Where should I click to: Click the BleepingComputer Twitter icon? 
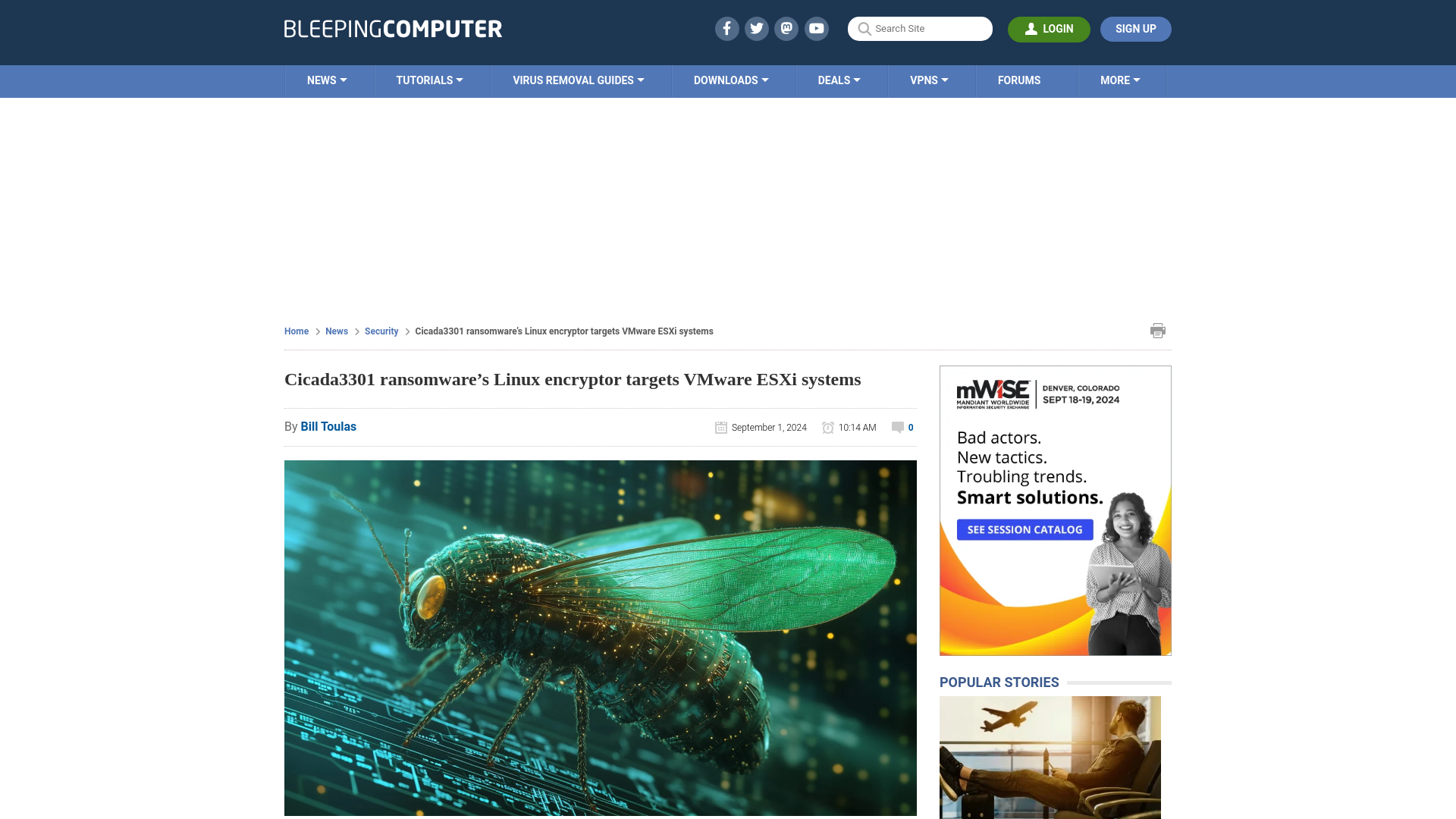756,28
